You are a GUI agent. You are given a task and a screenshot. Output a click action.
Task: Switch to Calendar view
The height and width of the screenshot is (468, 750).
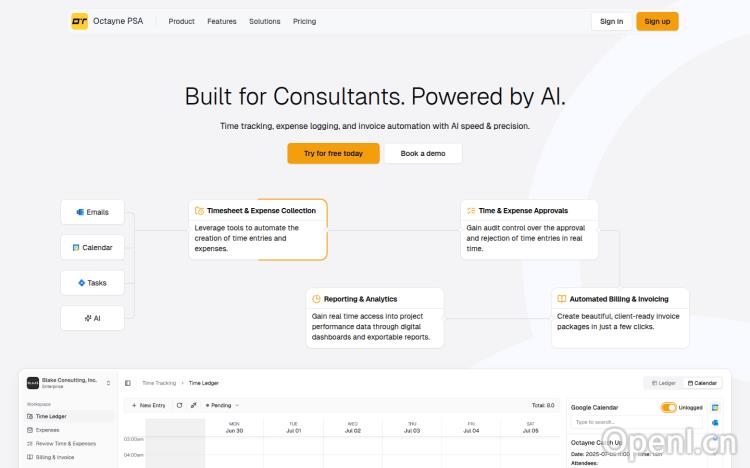pyautogui.click(x=702, y=383)
